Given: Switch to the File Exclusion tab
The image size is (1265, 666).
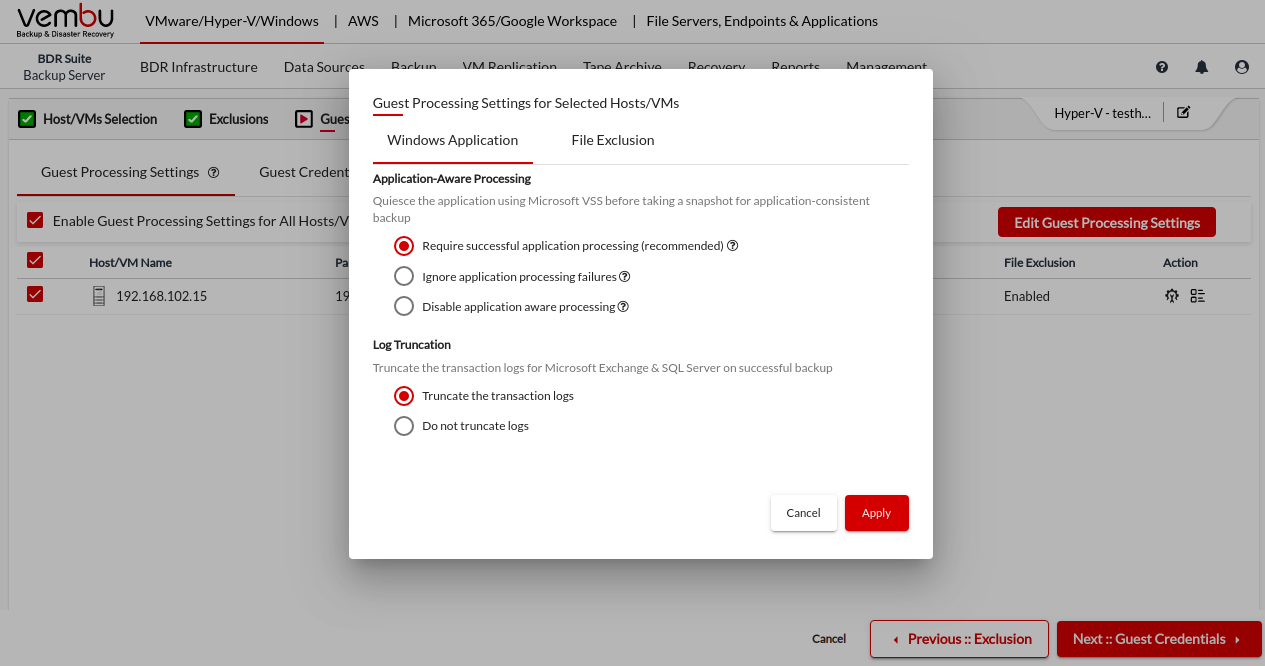Looking at the screenshot, I should coord(613,140).
